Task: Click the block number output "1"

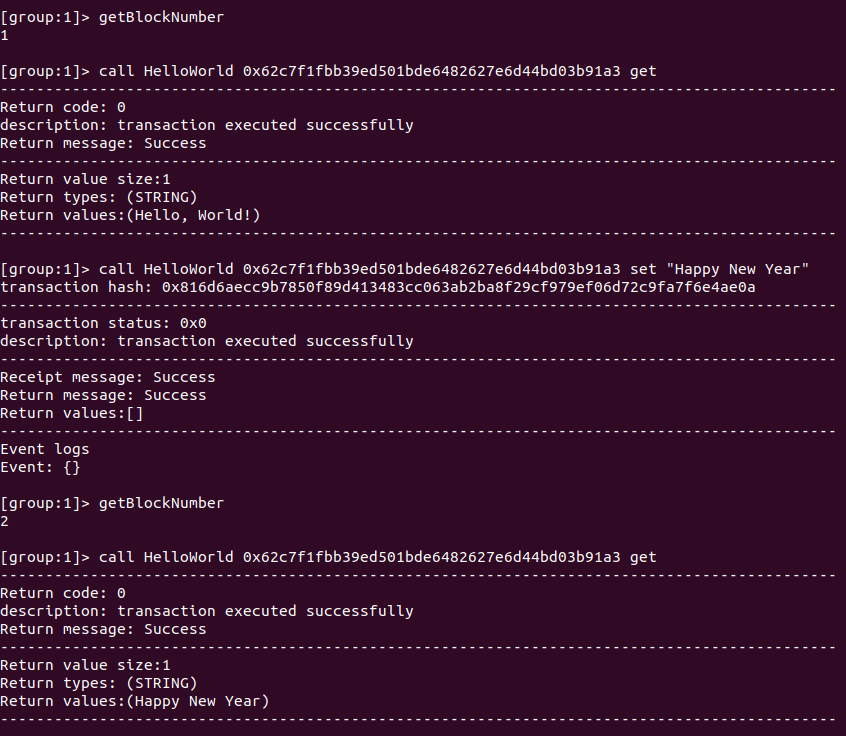Action: click(x=5, y=35)
